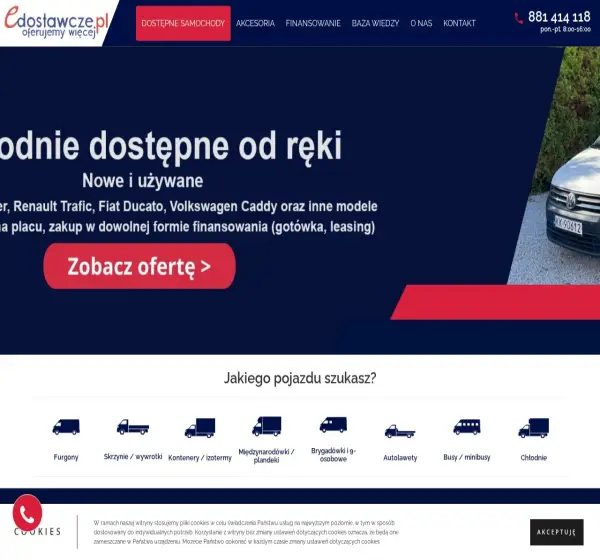Select the Skrzynie / wywrotki truck icon
The image size is (600, 560).
coord(133,427)
